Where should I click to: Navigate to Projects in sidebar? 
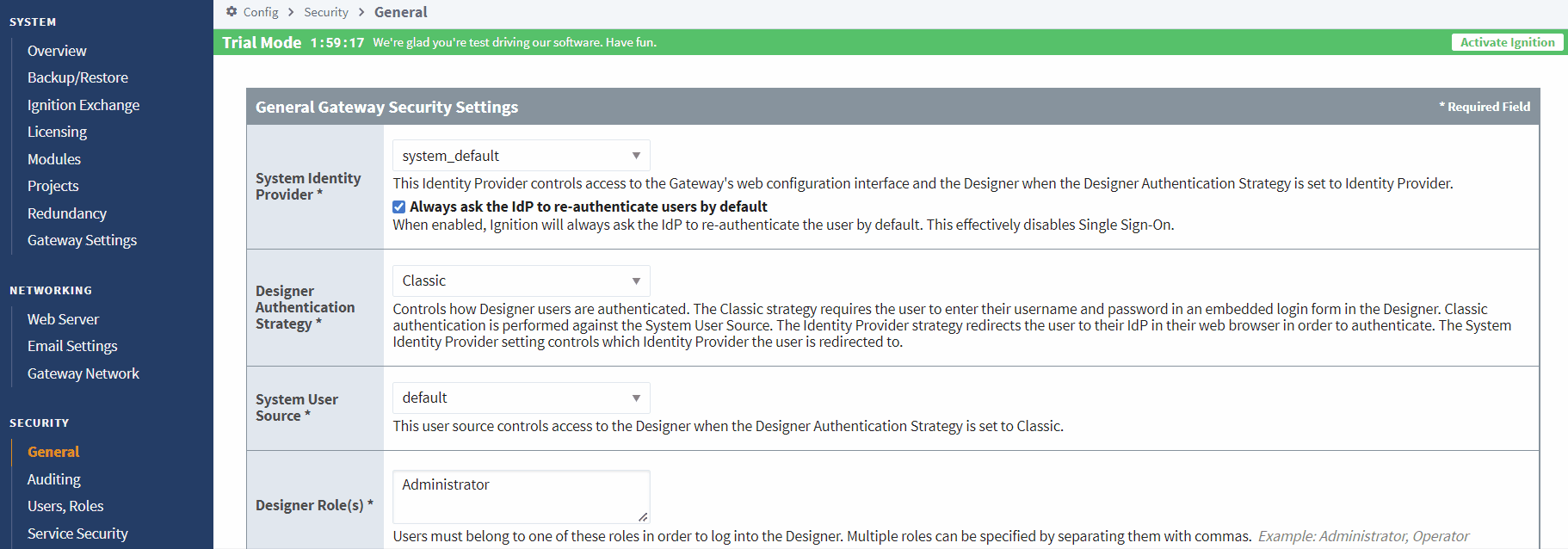[x=52, y=186]
